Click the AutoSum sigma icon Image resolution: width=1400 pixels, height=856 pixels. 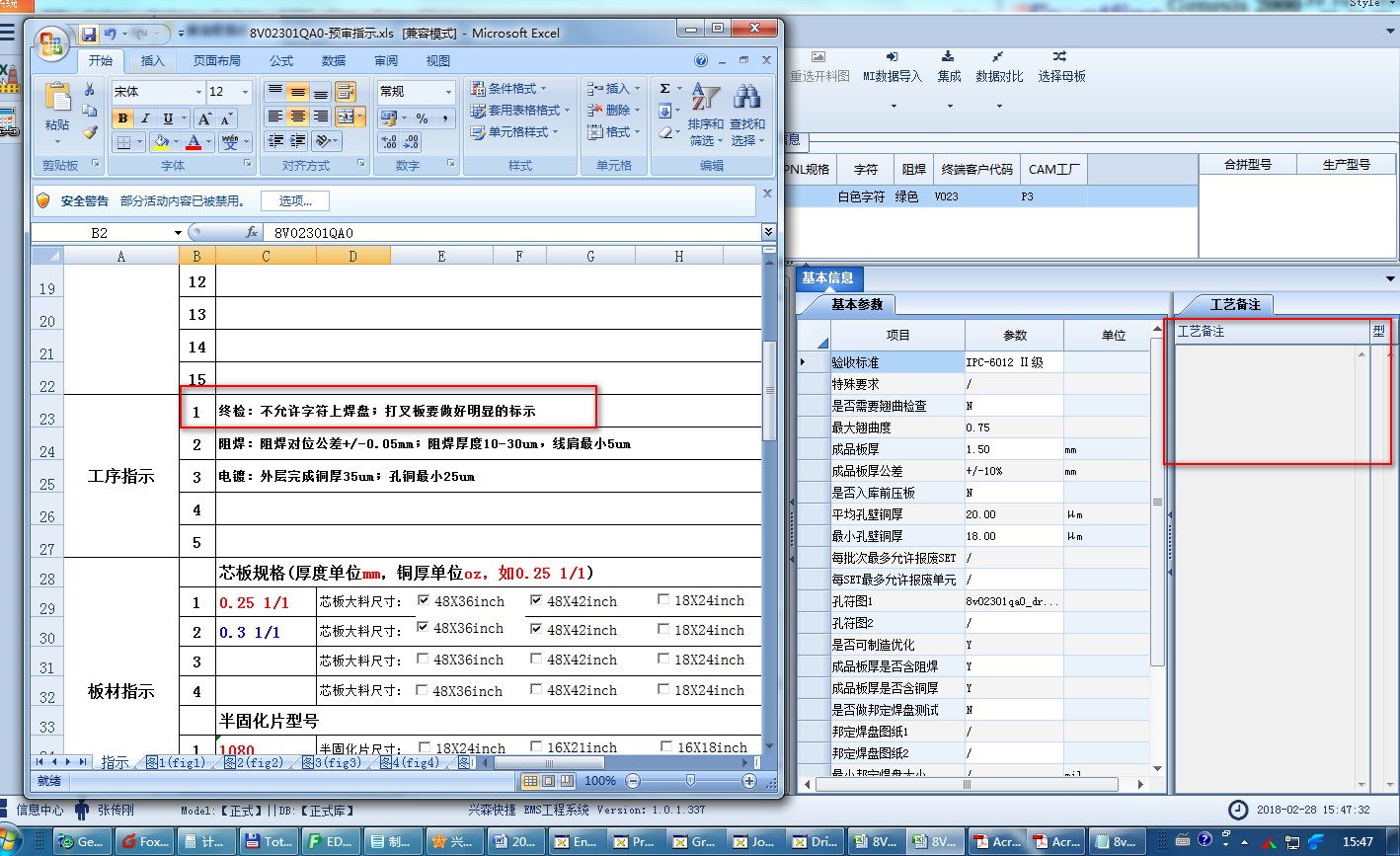coord(665,89)
